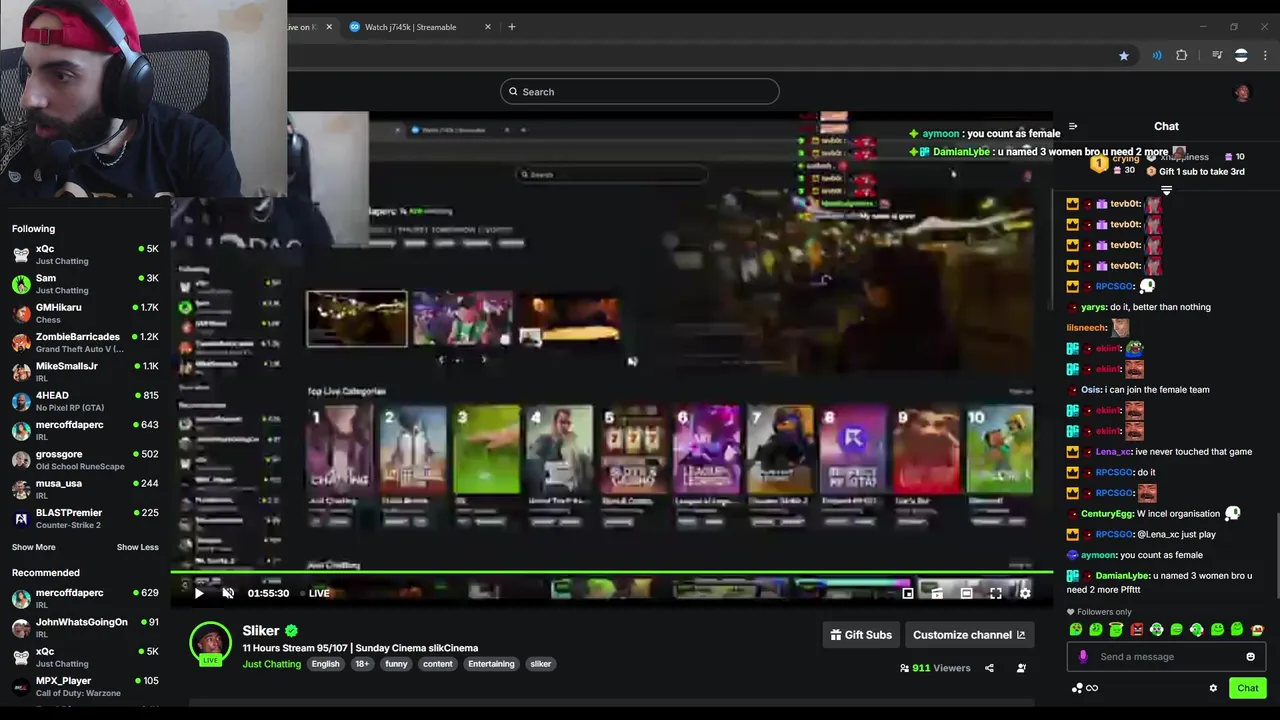
Task: Open the Gift Subs button
Action: pyautogui.click(x=861, y=634)
